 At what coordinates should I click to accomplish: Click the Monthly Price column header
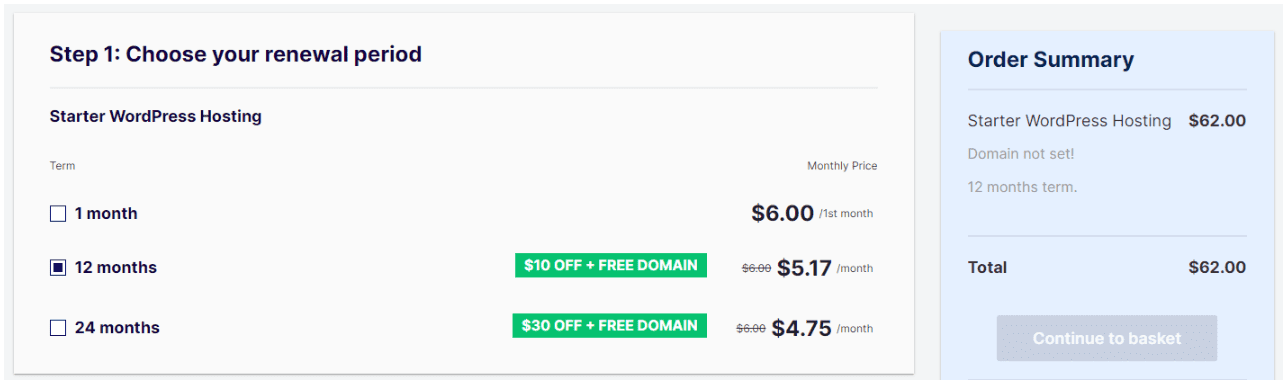(x=842, y=166)
